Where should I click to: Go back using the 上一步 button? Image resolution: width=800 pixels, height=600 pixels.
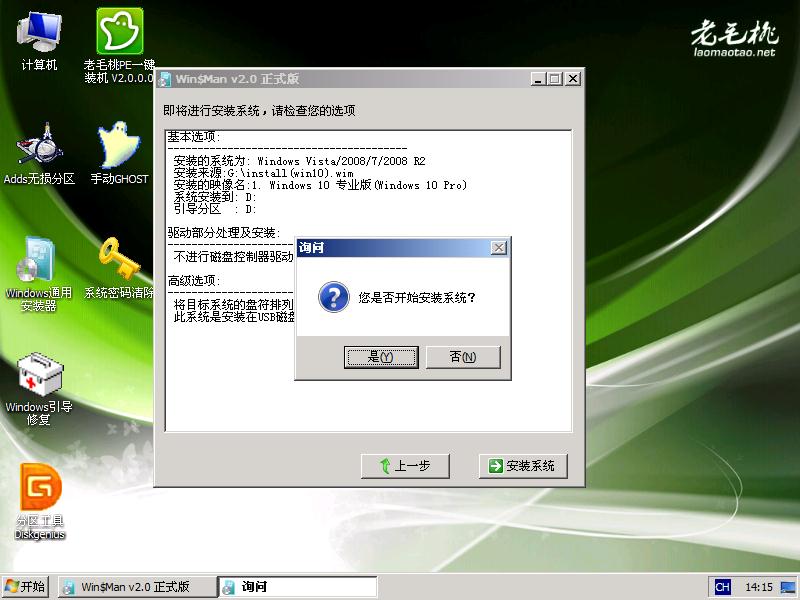(x=404, y=466)
